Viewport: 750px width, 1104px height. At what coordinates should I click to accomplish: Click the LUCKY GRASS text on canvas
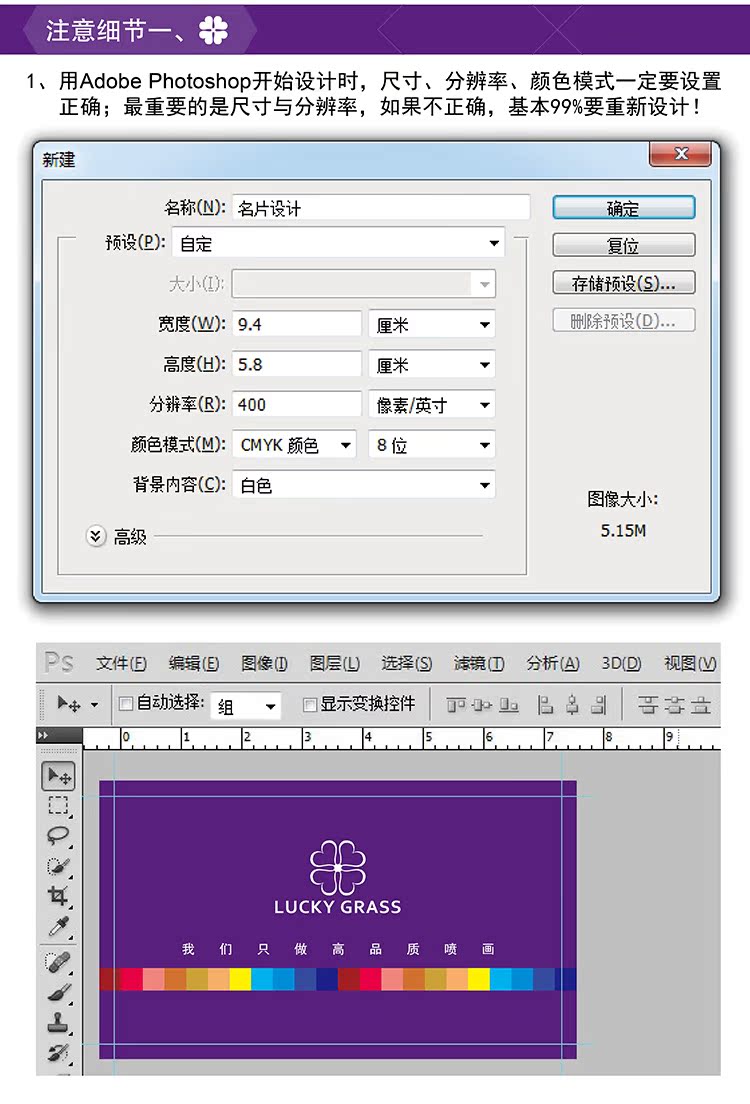(x=338, y=907)
